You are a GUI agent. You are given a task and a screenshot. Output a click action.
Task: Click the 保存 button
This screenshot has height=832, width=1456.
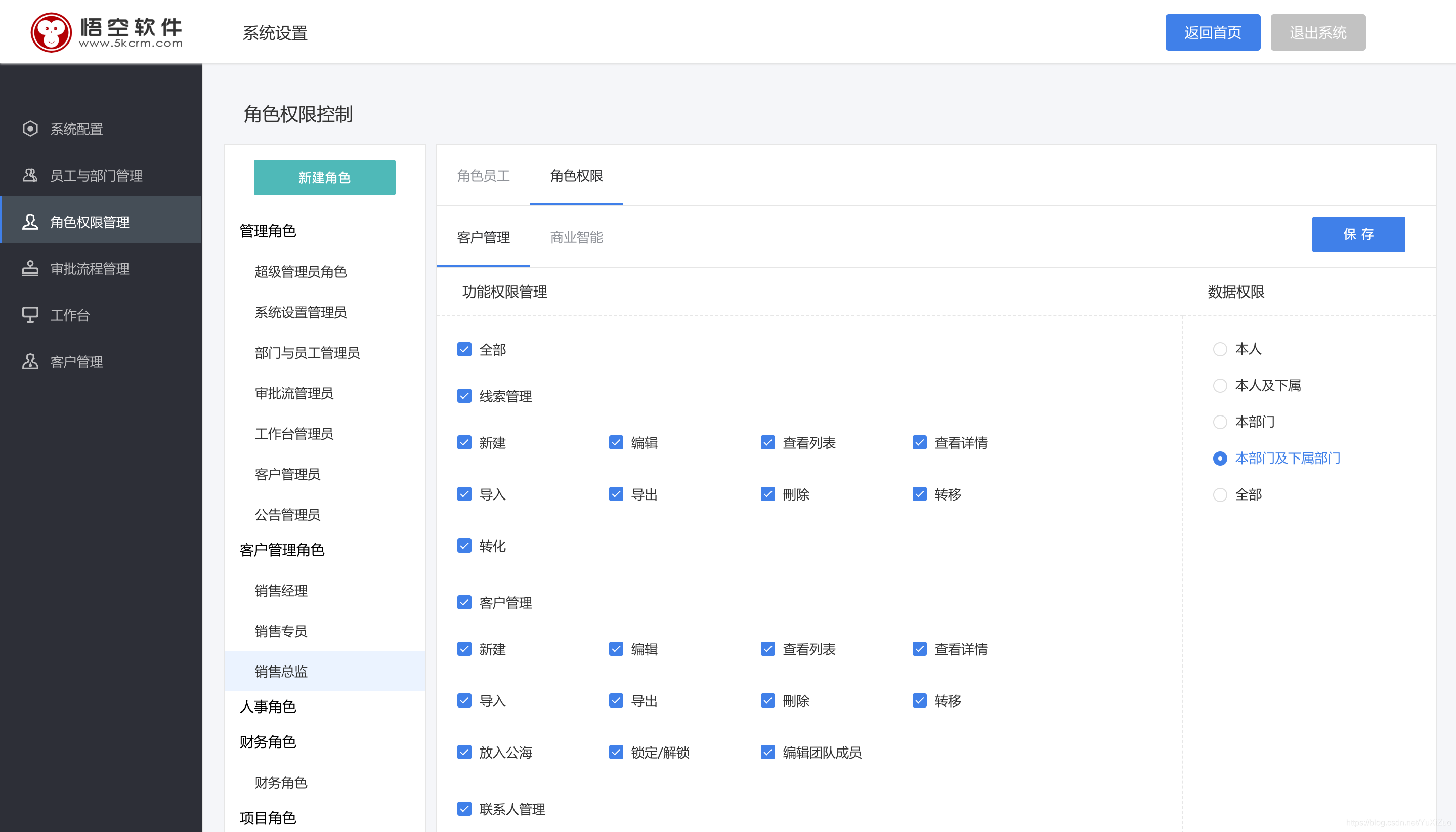pos(1358,234)
